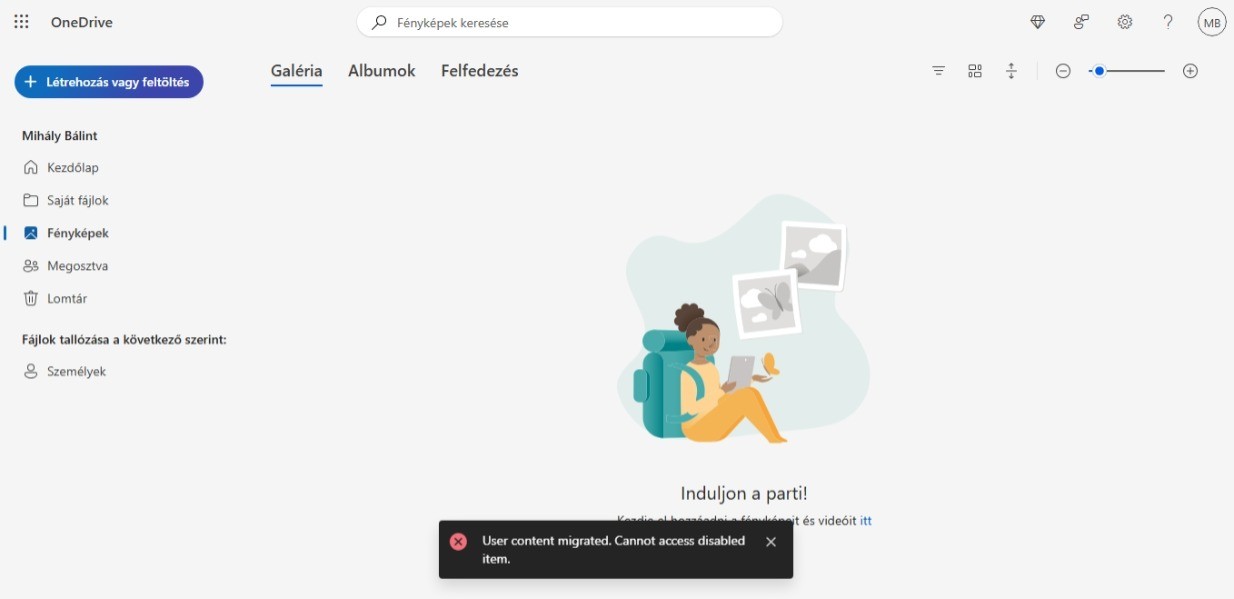Open the layout view options icon
Viewport: 1234px width, 599px height.
(975, 71)
